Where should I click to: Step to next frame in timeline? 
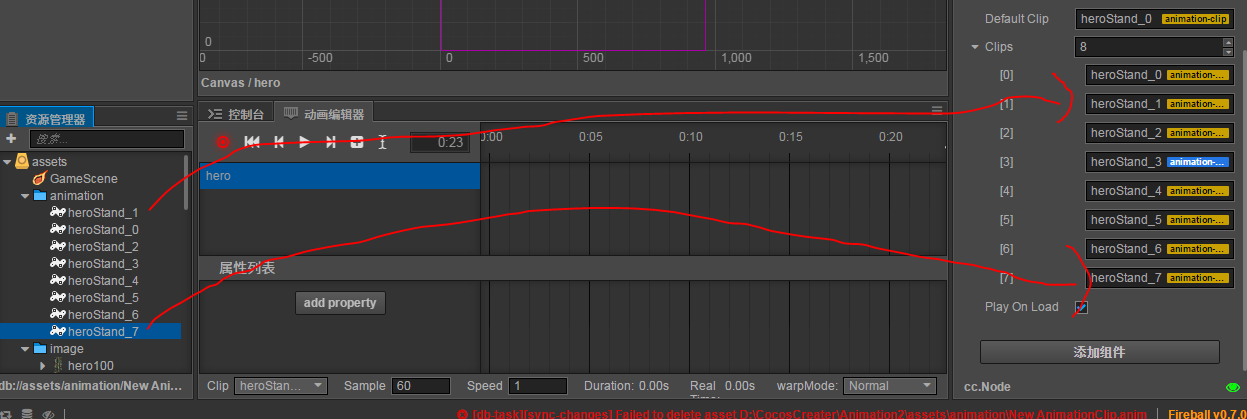(x=331, y=142)
